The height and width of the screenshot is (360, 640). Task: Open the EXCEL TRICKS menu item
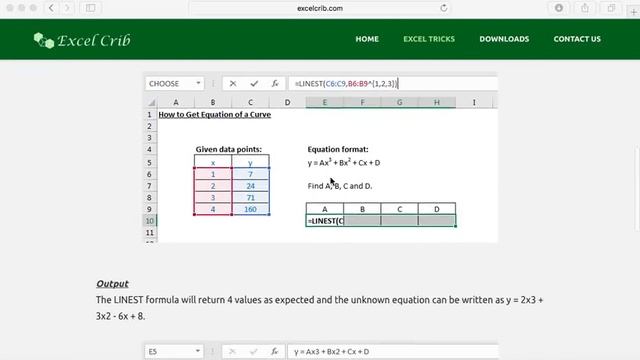tap(429, 39)
